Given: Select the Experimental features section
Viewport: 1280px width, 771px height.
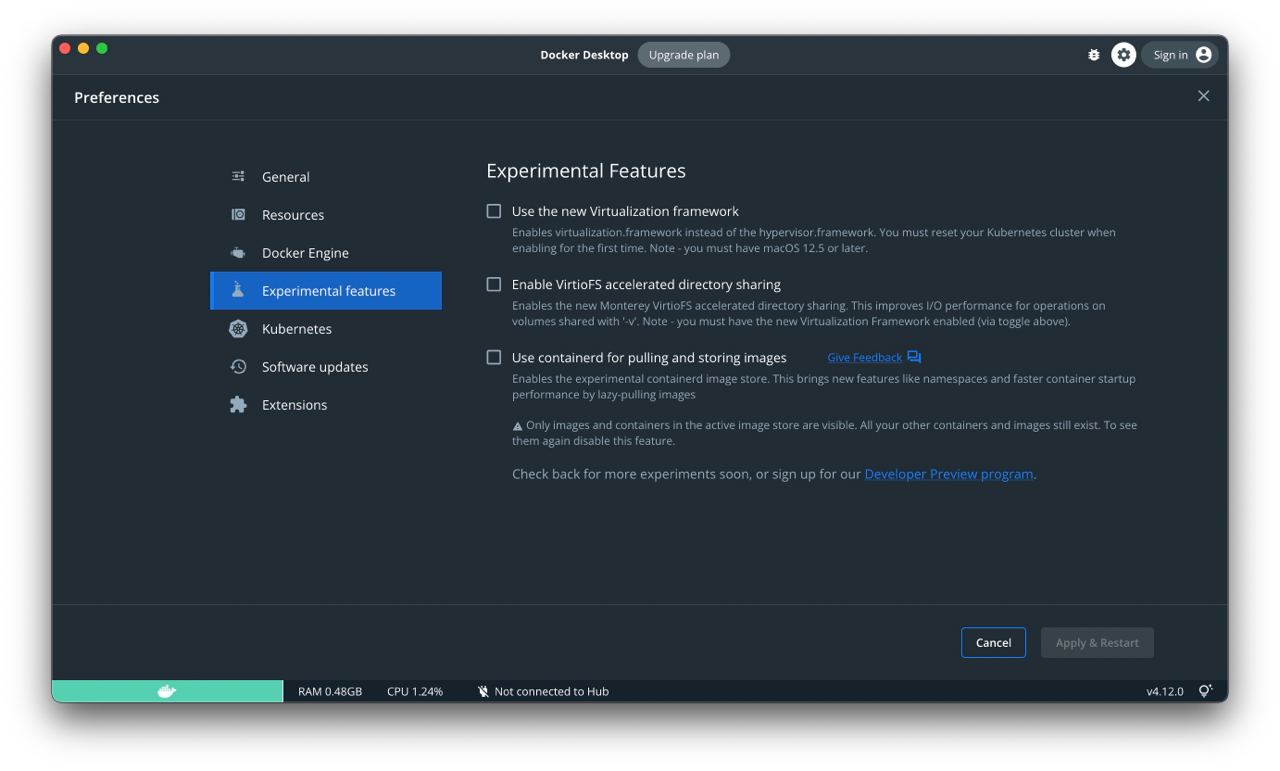Looking at the screenshot, I should point(326,291).
